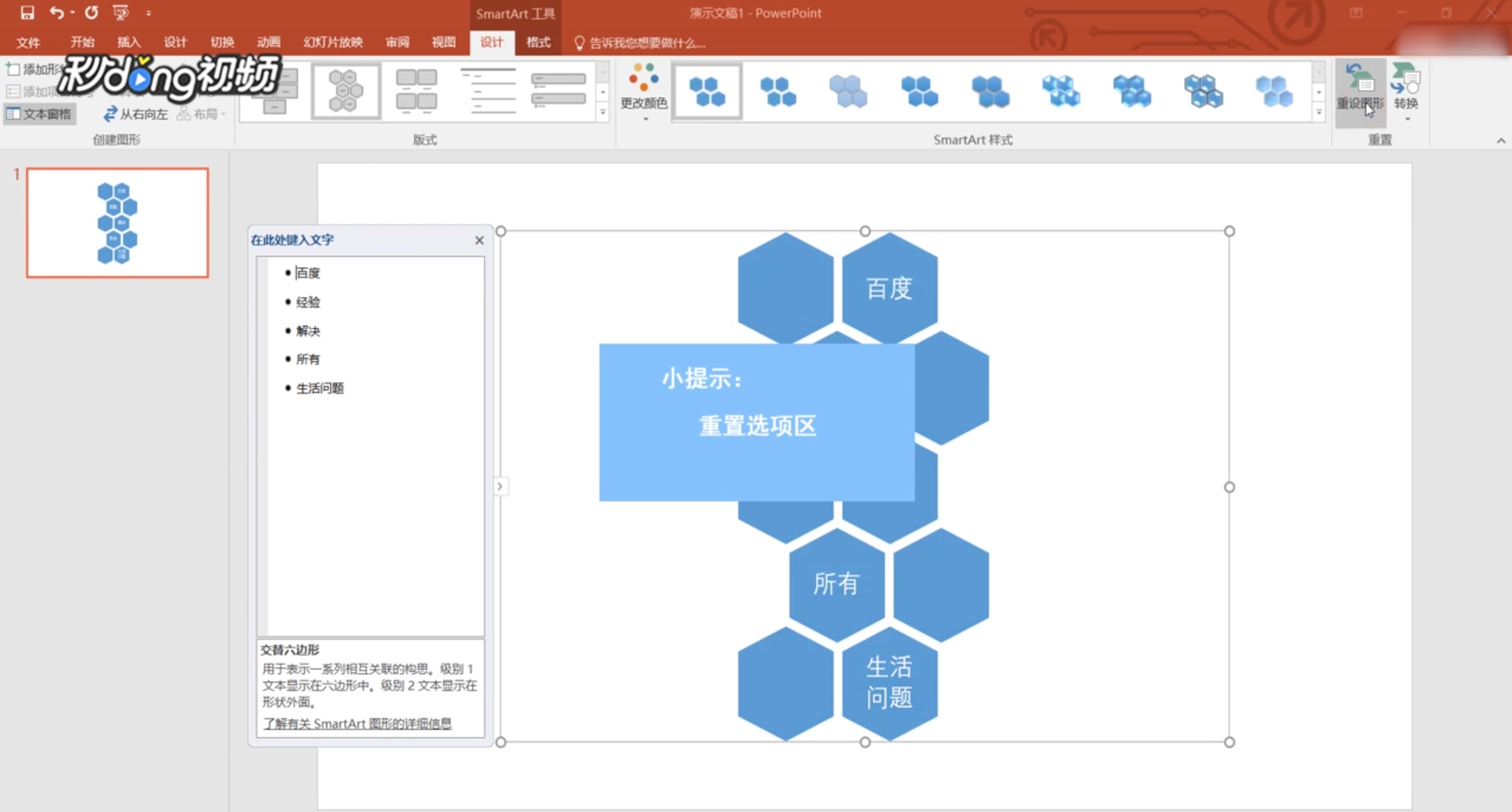Pick the stacked rounded bars layout
Viewport: 1512px width, 812px height.
tap(558, 91)
